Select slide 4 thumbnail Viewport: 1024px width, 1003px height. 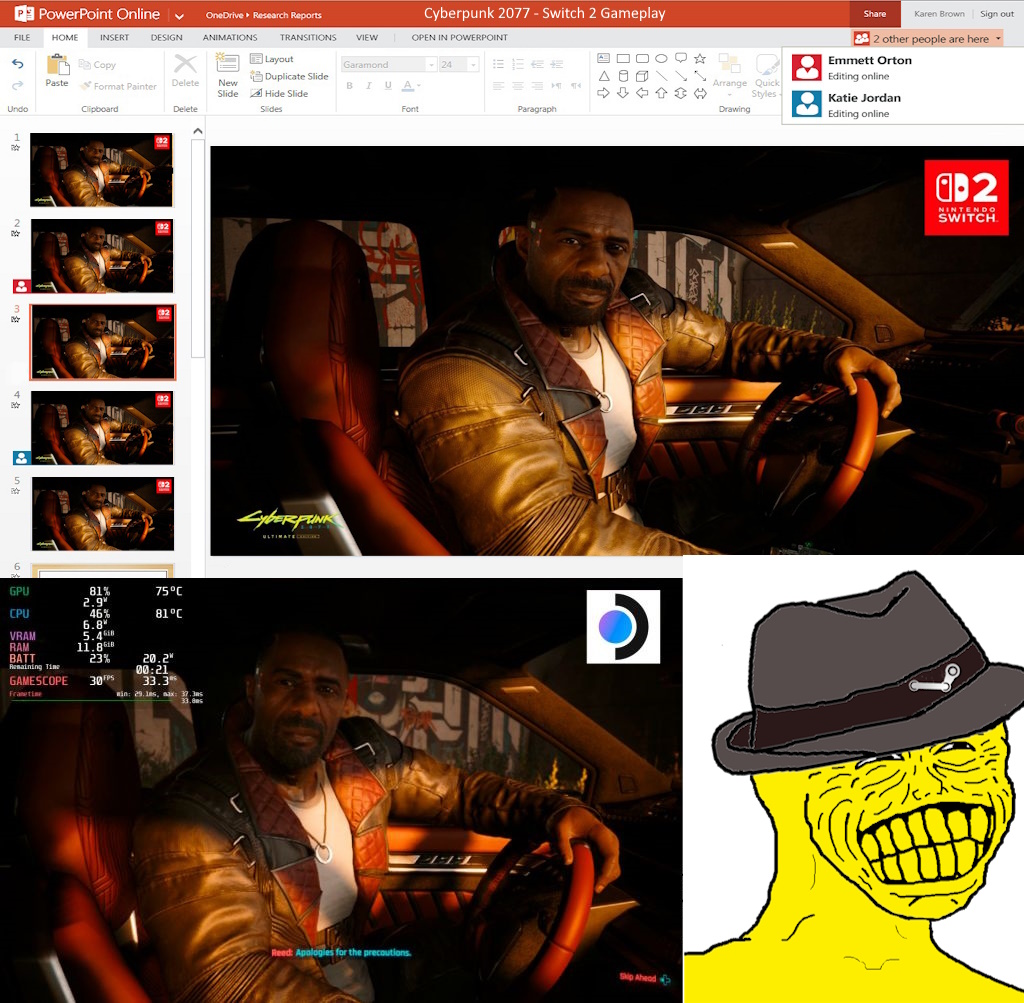pos(103,428)
